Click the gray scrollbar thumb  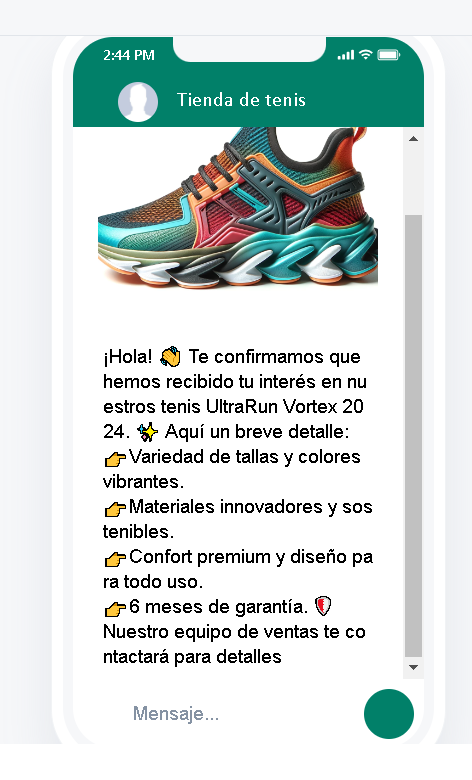(413, 436)
